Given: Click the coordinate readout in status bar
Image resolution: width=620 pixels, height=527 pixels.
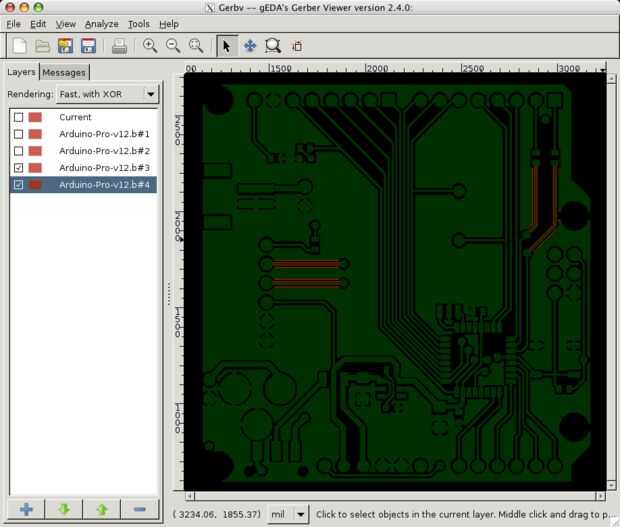Looking at the screenshot, I should coord(217,514).
